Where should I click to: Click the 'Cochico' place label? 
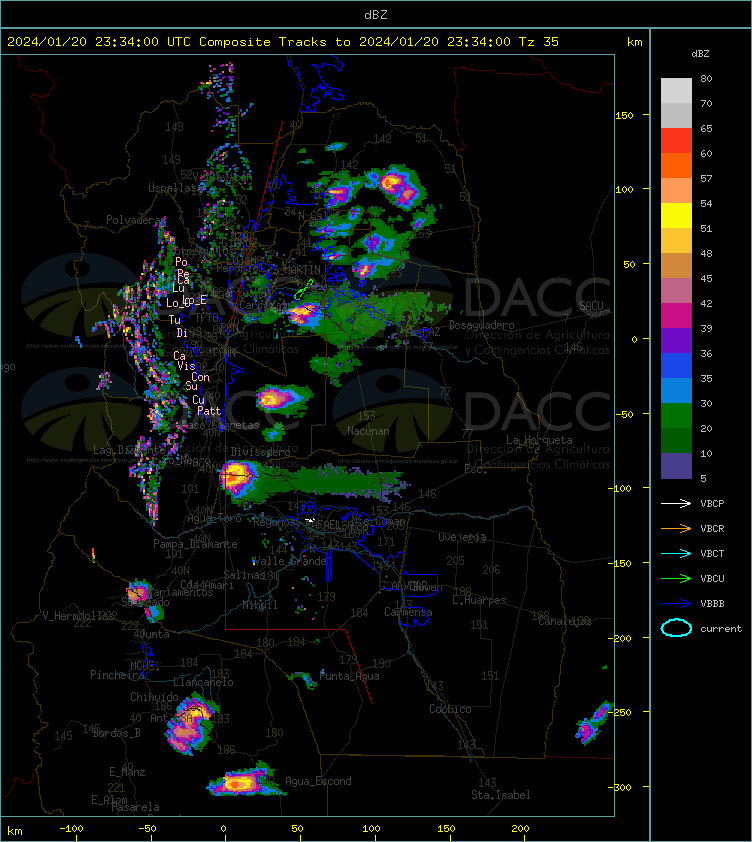point(450,709)
